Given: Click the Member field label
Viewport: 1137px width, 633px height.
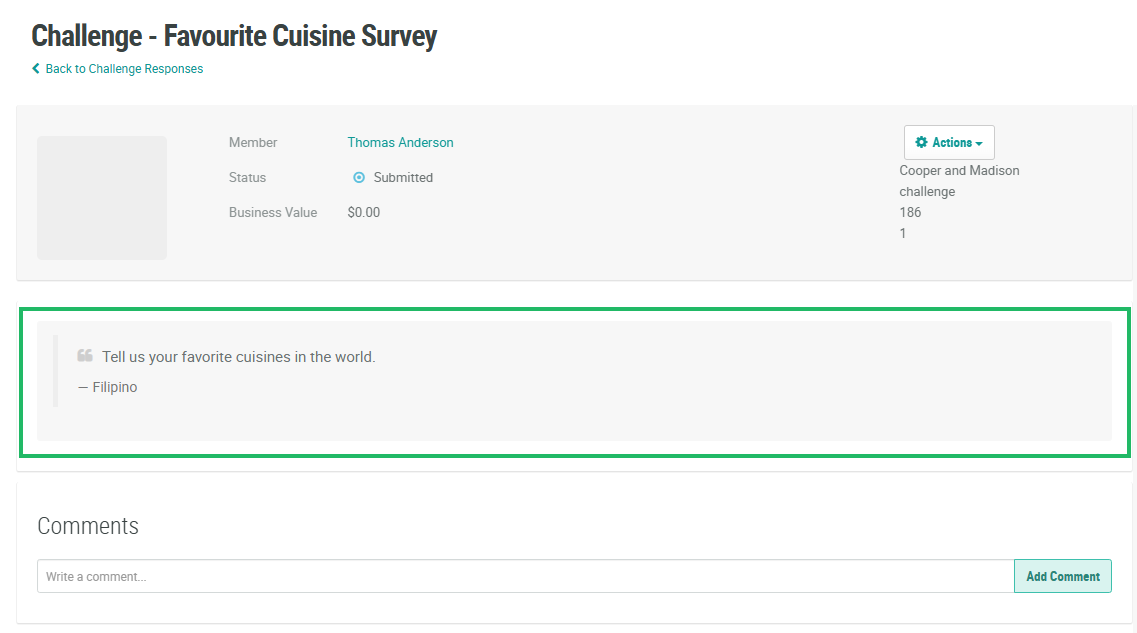Looking at the screenshot, I should pyautogui.click(x=253, y=143).
